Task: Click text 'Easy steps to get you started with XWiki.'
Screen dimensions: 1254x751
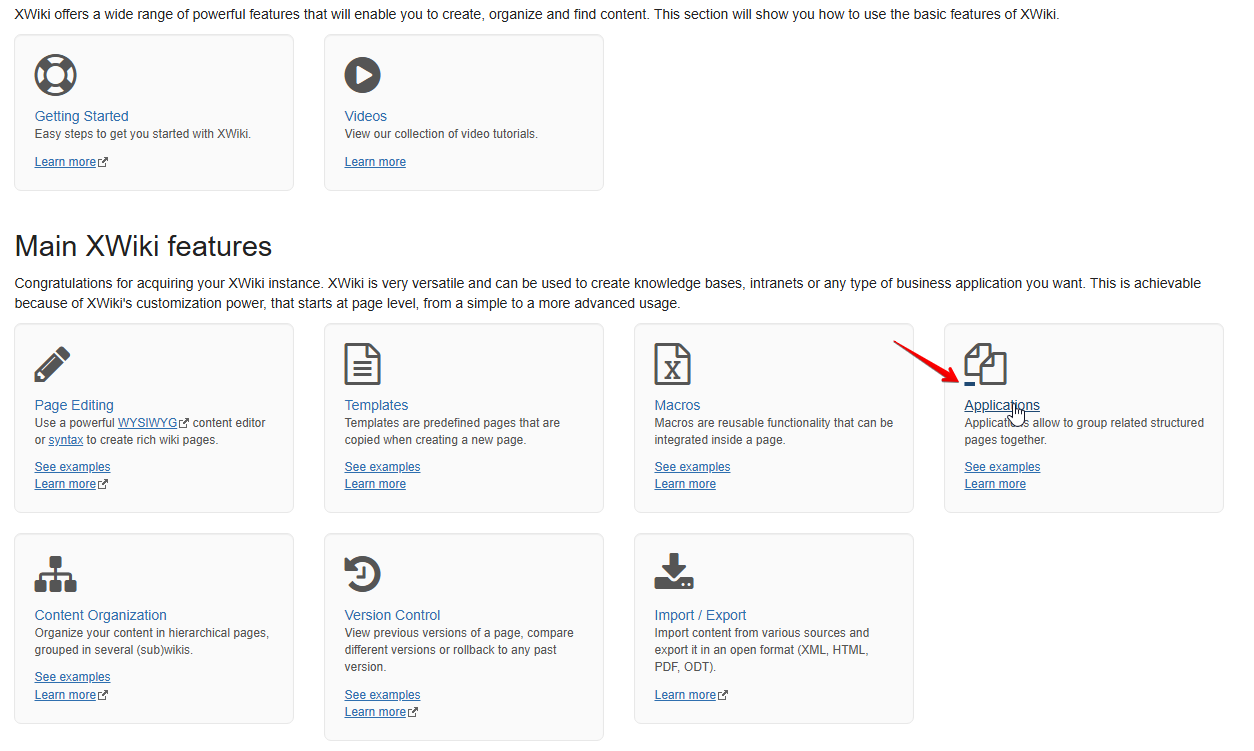Action: [x=143, y=134]
